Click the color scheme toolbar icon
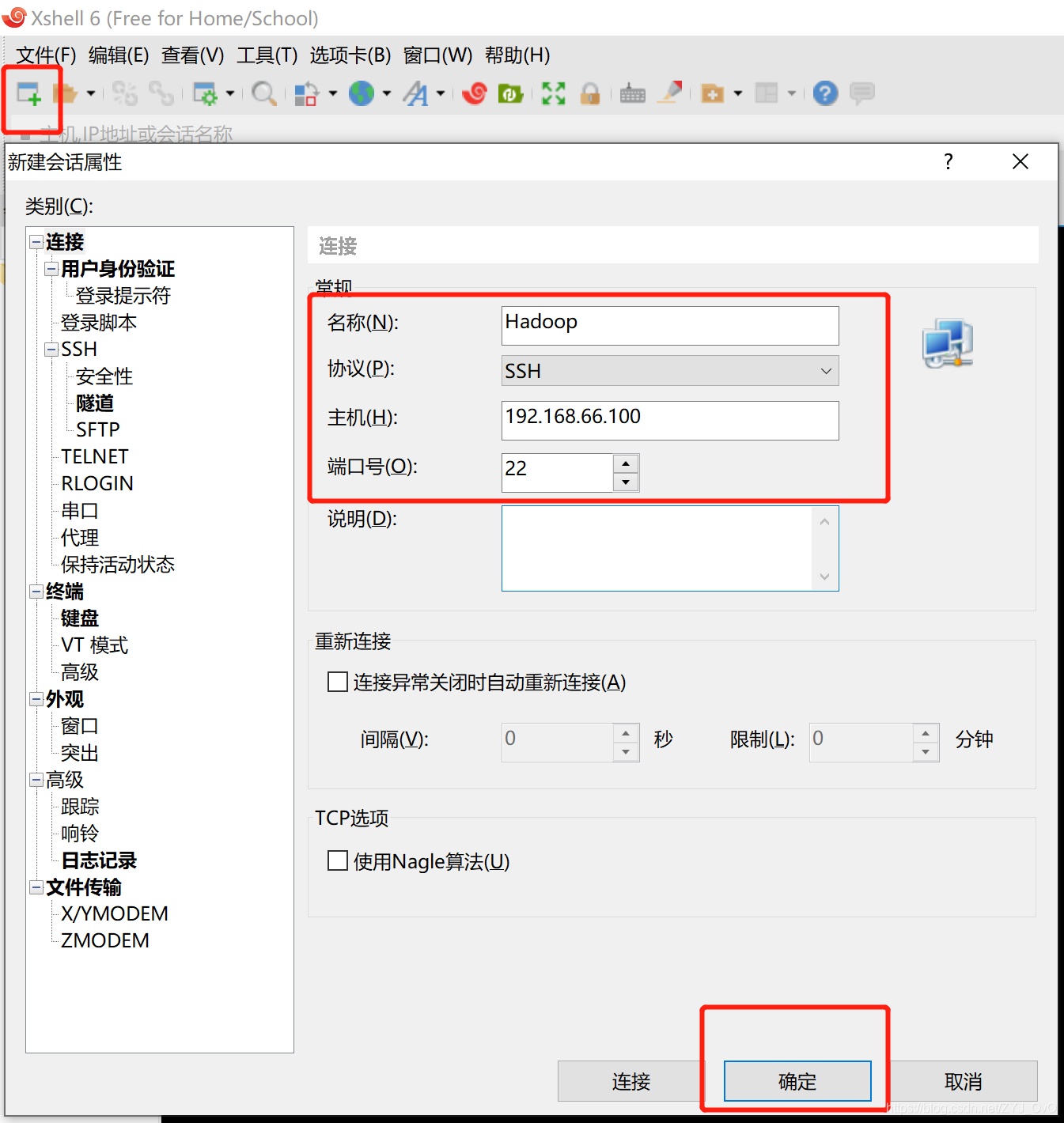Image resolution: width=1064 pixels, height=1123 pixels. tap(306, 93)
